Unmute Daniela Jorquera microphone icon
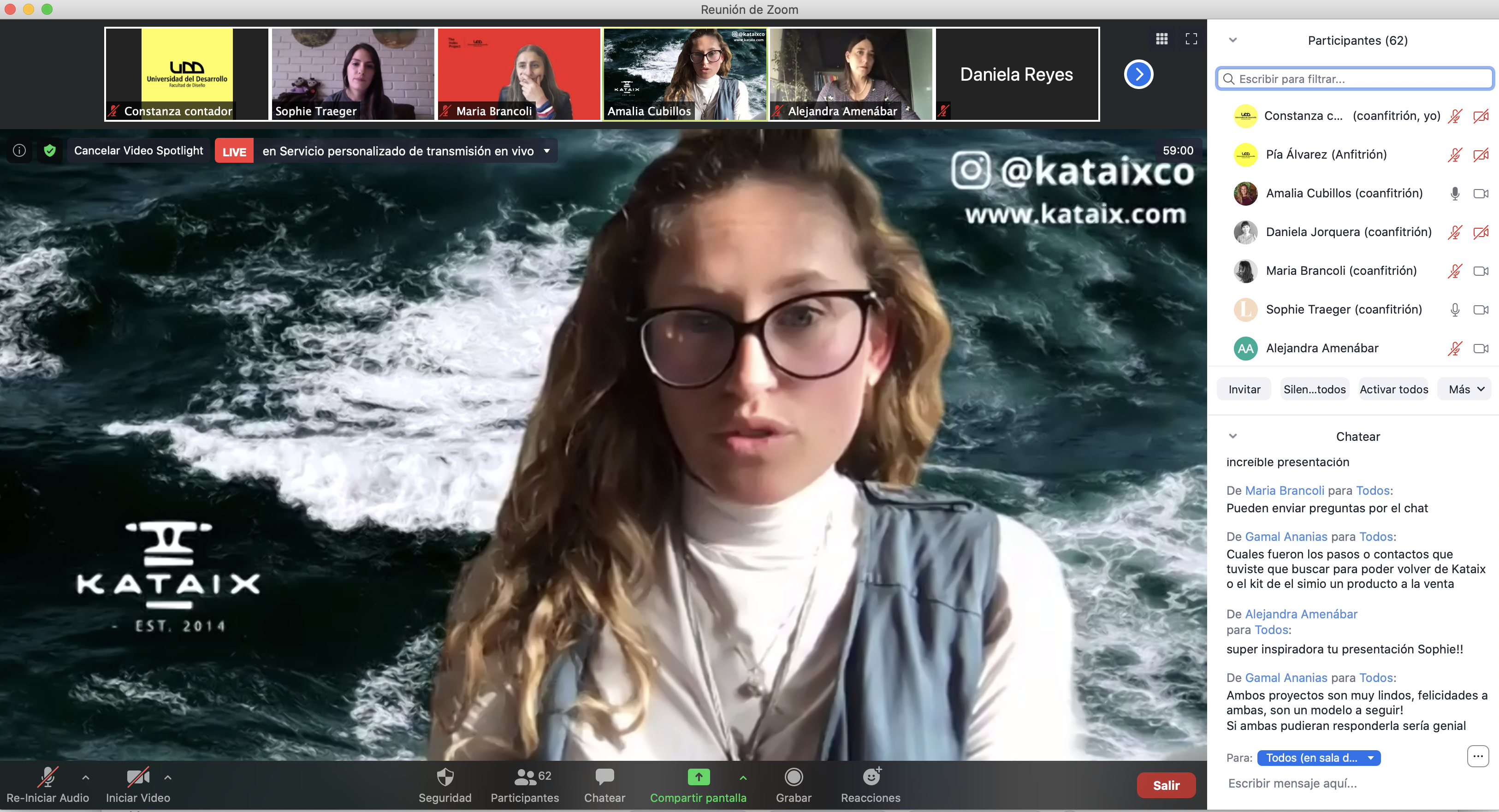Viewport: 1499px width, 812px height. tap(1455, 232)
